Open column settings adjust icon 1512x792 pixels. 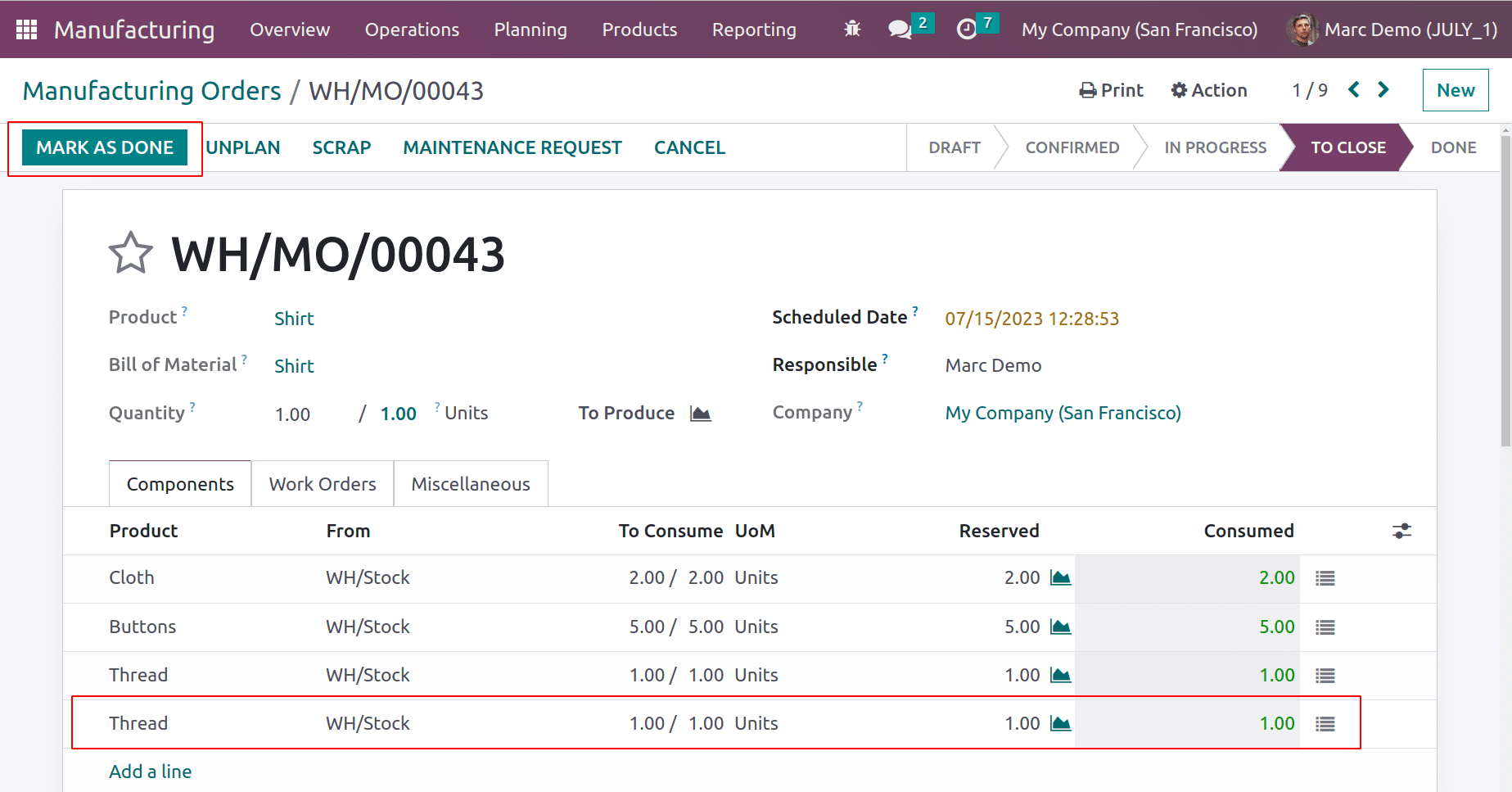(1401, 532)
